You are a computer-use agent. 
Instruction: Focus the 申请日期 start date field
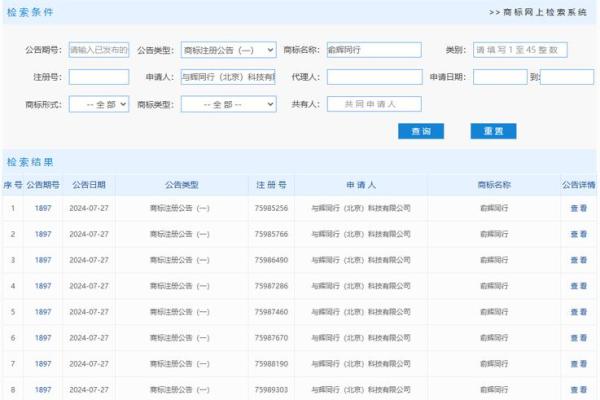(x=500, y=77)
